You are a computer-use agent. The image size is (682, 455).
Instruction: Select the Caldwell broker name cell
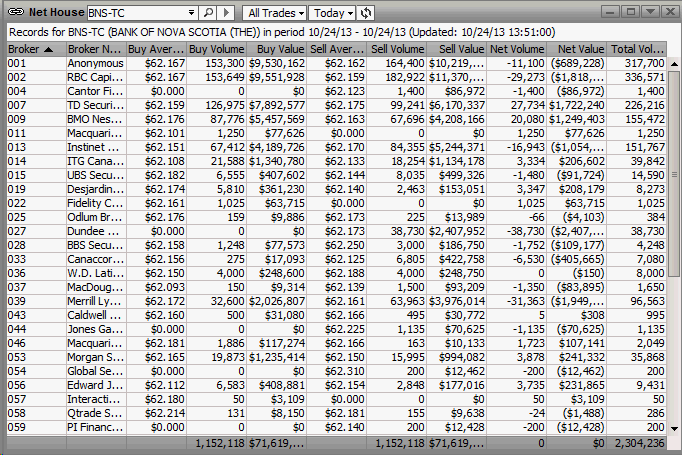(95, 315)
